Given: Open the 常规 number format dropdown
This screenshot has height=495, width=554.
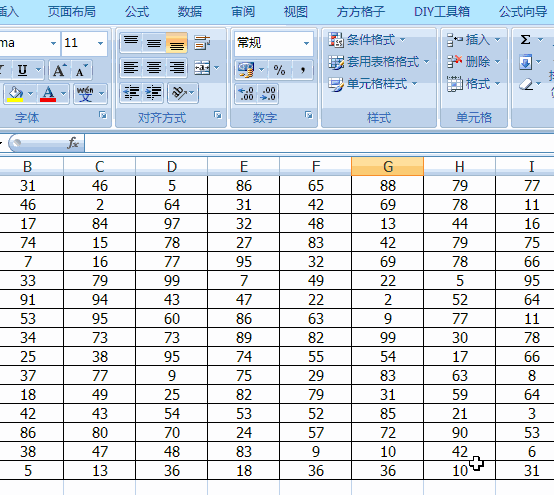Looking at the screenshot, I should tap(306, 43).
